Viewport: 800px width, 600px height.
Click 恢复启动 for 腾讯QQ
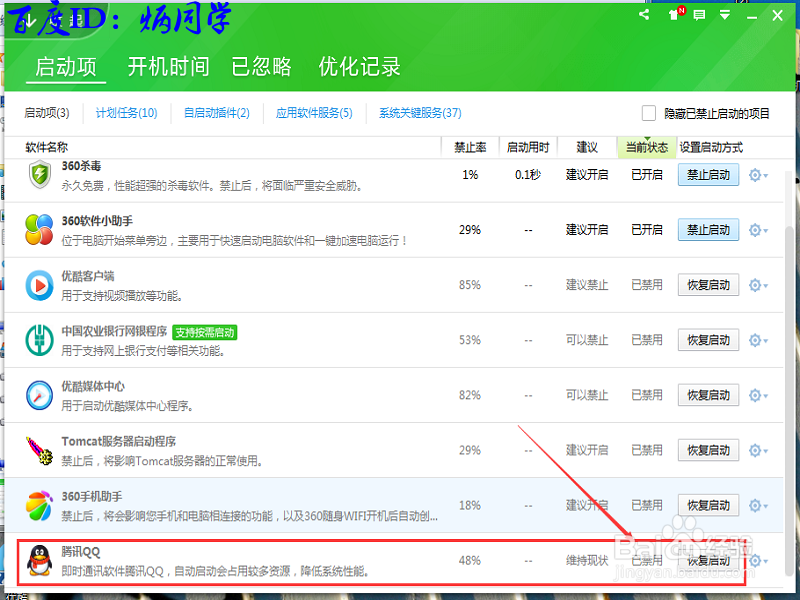(x=708, y=560)
